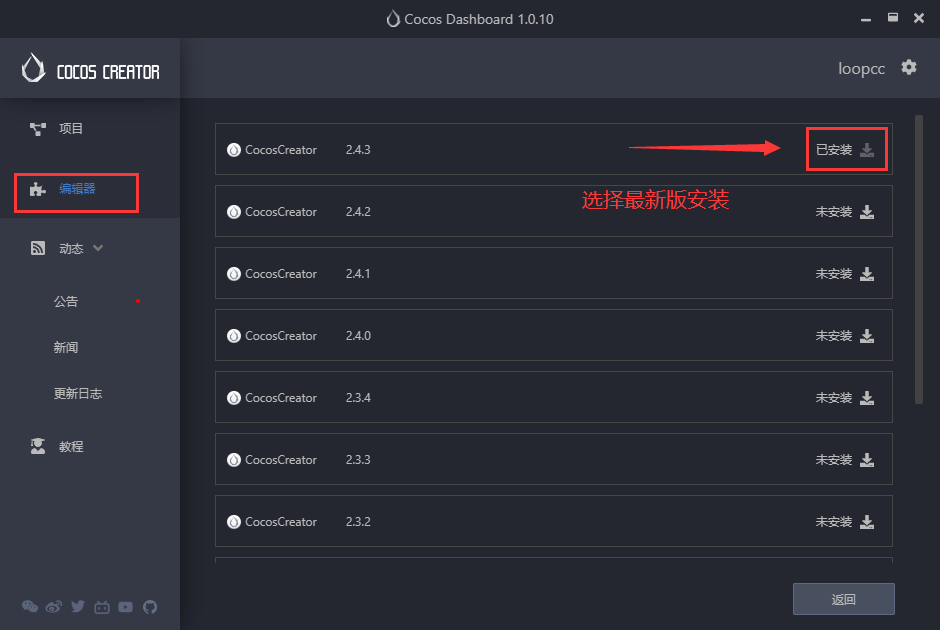Click the Weibo icon at bottom left
This screenshot has height=630, width=940.
pyautogui.click(x=53, y=606)
